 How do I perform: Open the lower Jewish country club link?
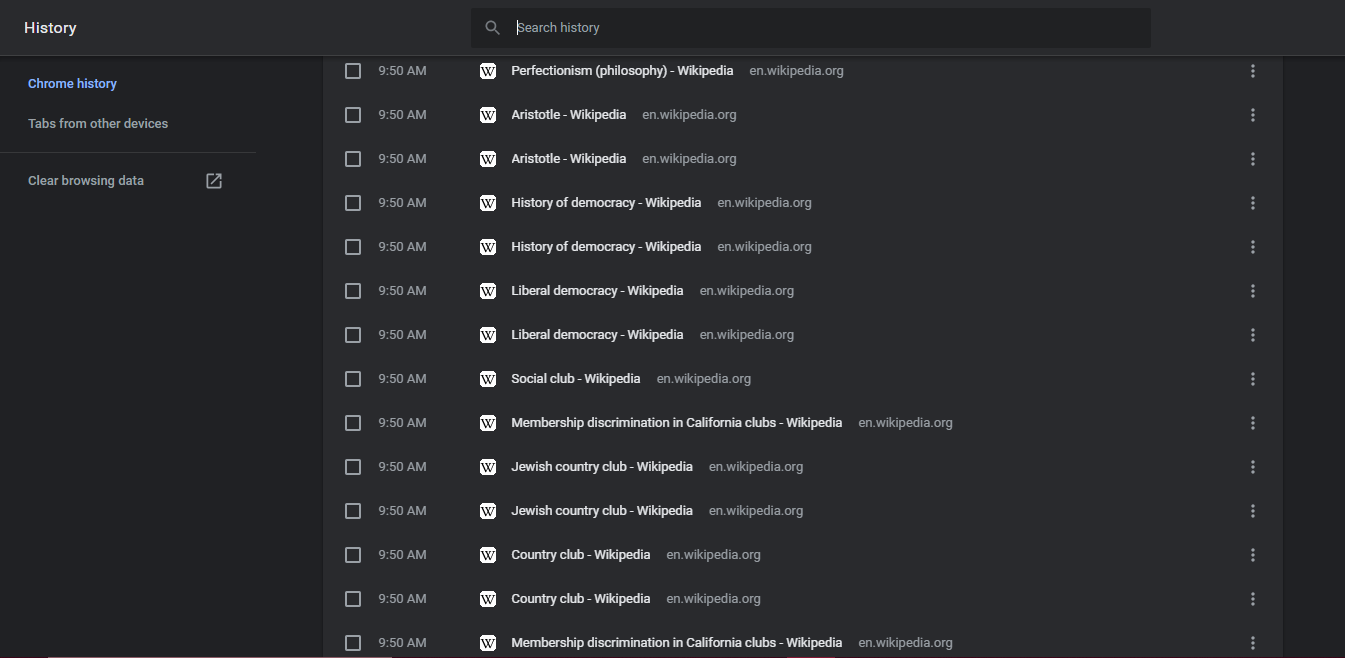(x=602, y=511)
